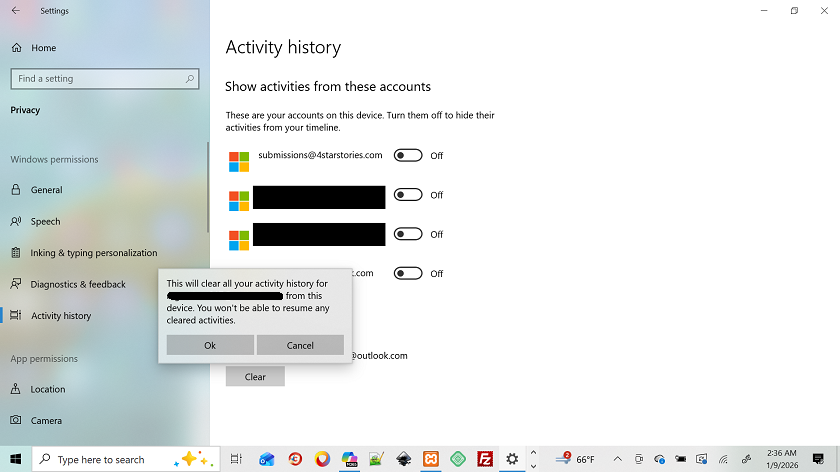Cancel the clear activity history dialog
The height and width of the screenshot is (472, 840).
(x=300, y=345)
